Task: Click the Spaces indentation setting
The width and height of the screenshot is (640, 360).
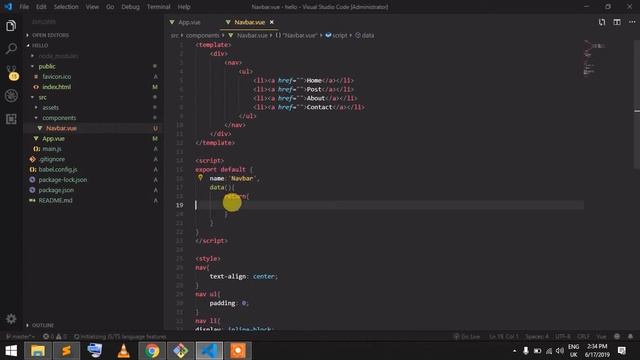Action: [x=537, y=337]
